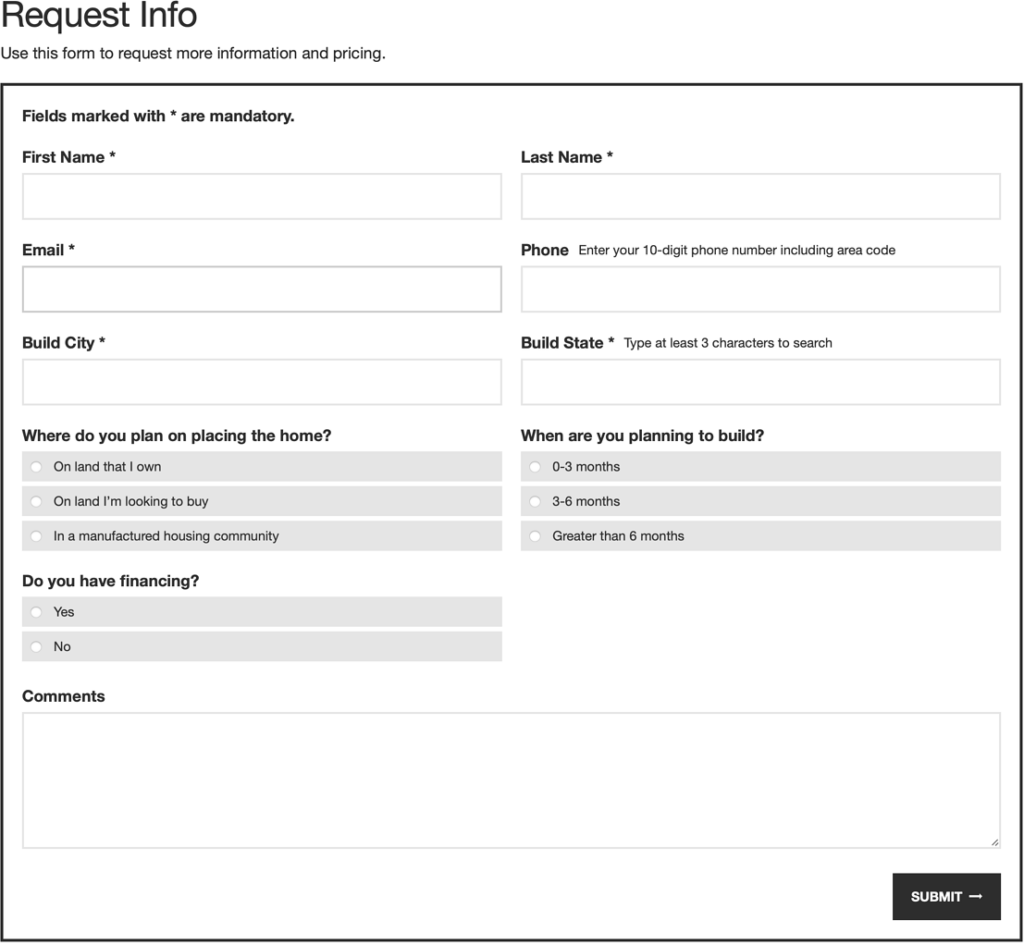Click the "Use this form to request more information" text
Viewport: 1024px width, 945px height.
pos(193,54)
